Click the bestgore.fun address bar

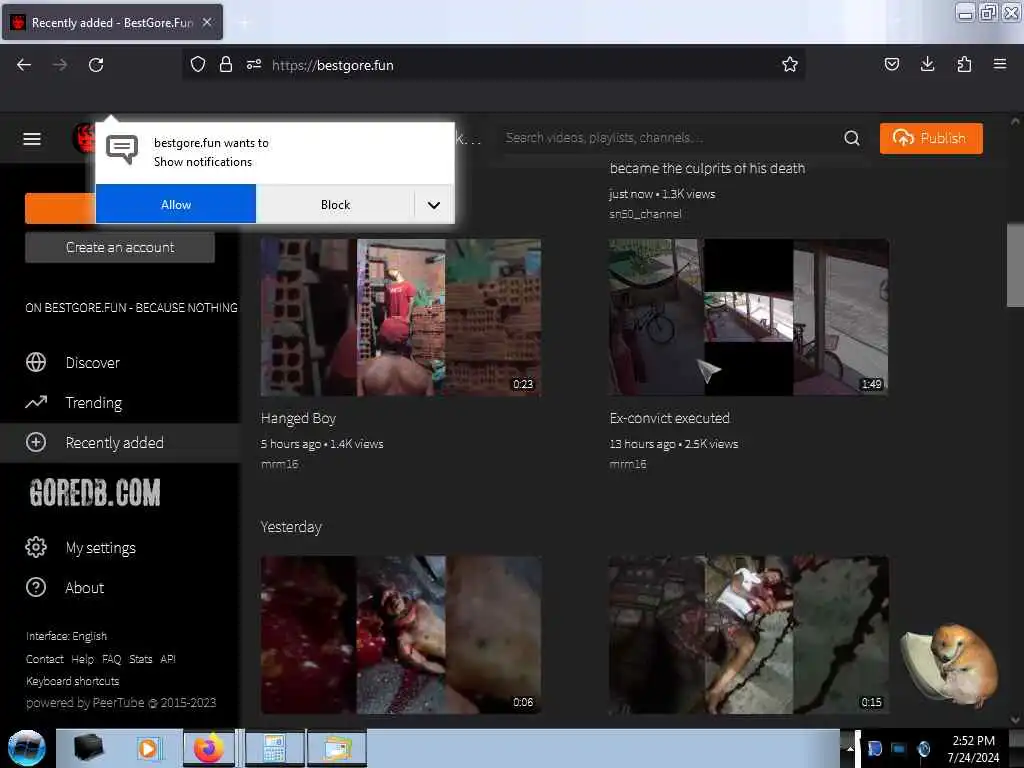[x=493, y=65]
